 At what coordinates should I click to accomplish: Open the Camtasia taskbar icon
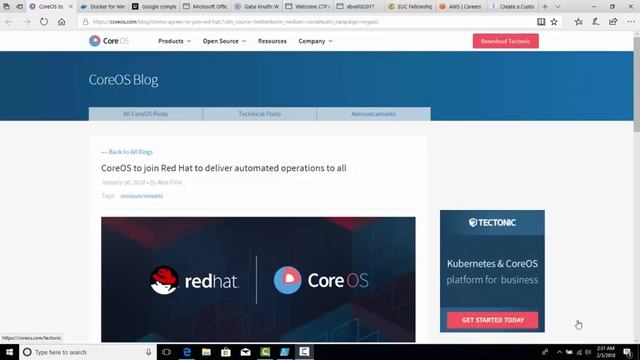click(x=265, y=352)
